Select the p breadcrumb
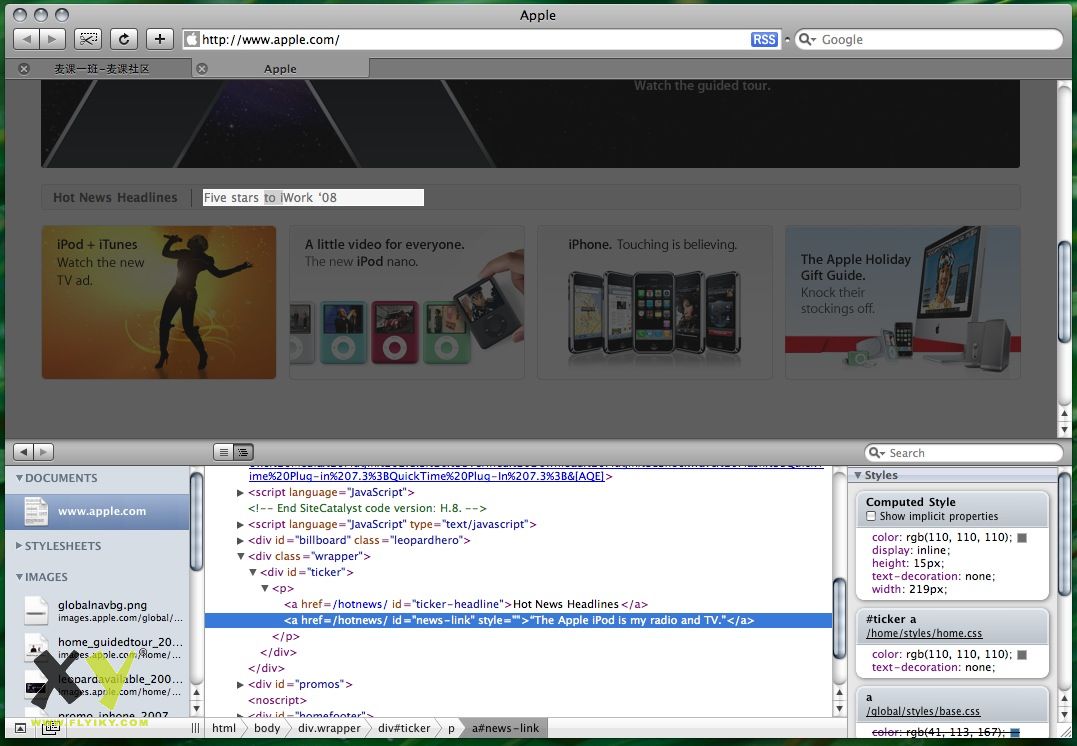Viewport: 1077px width, 746px height. tap(451, 728)
